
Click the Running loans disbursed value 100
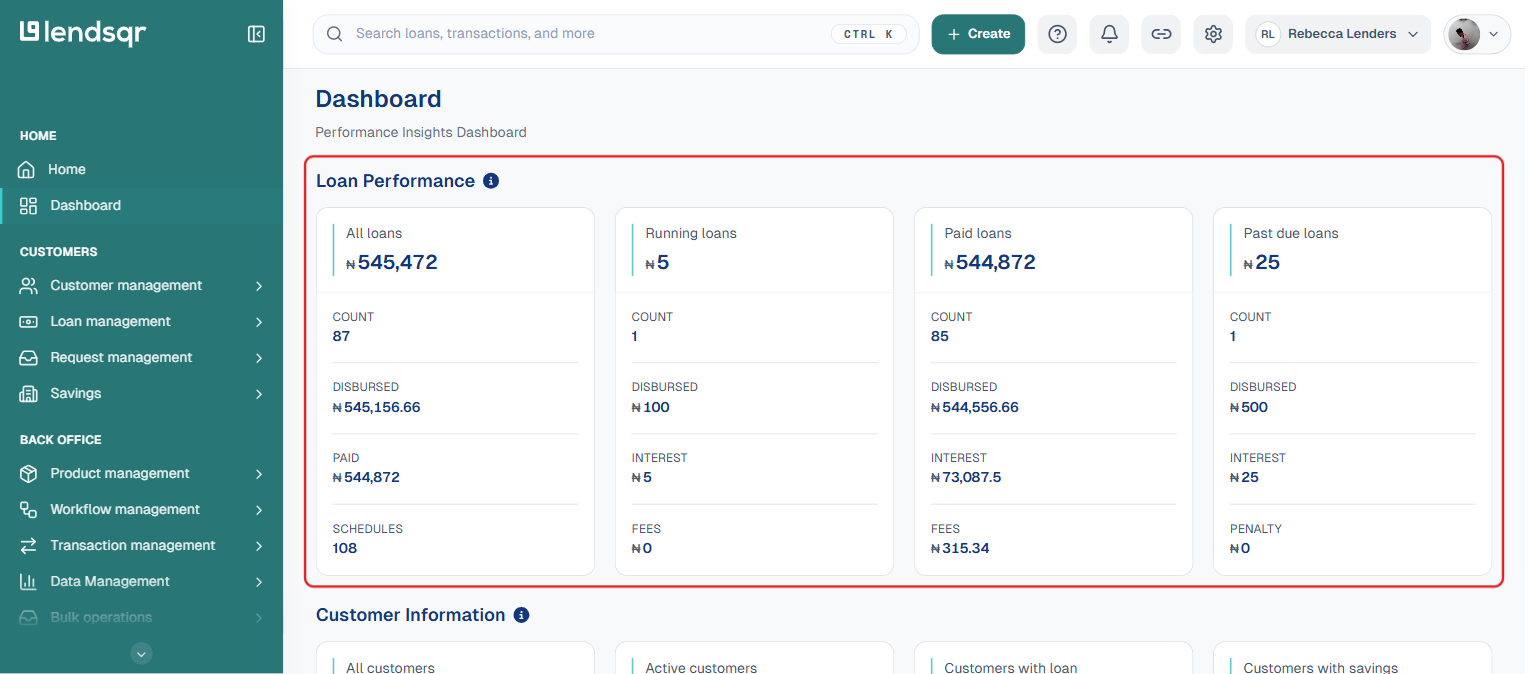point(651,407)
